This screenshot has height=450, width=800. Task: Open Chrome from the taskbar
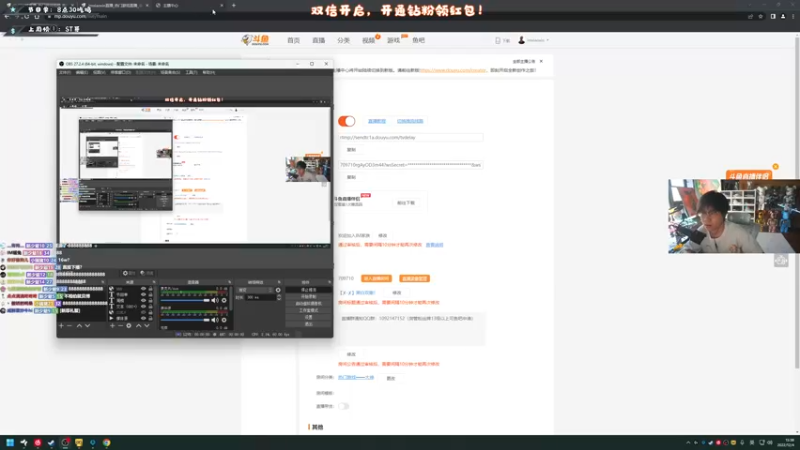(106, 442)
